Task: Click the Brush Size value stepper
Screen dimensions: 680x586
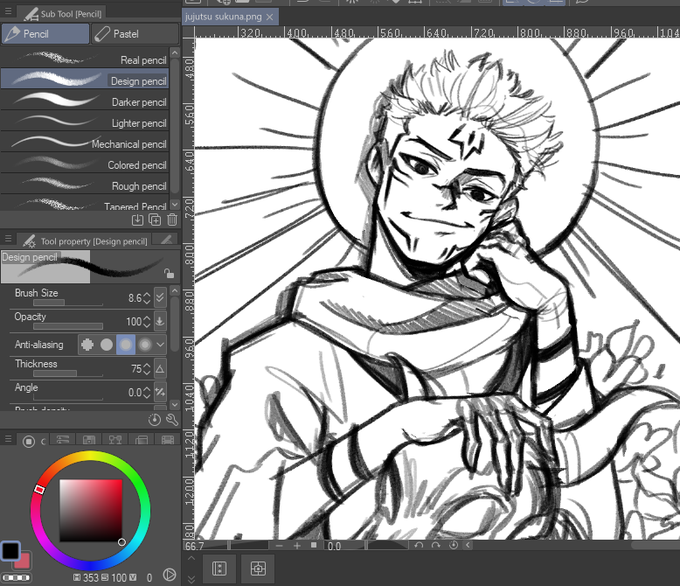Action: click(147, 298)
